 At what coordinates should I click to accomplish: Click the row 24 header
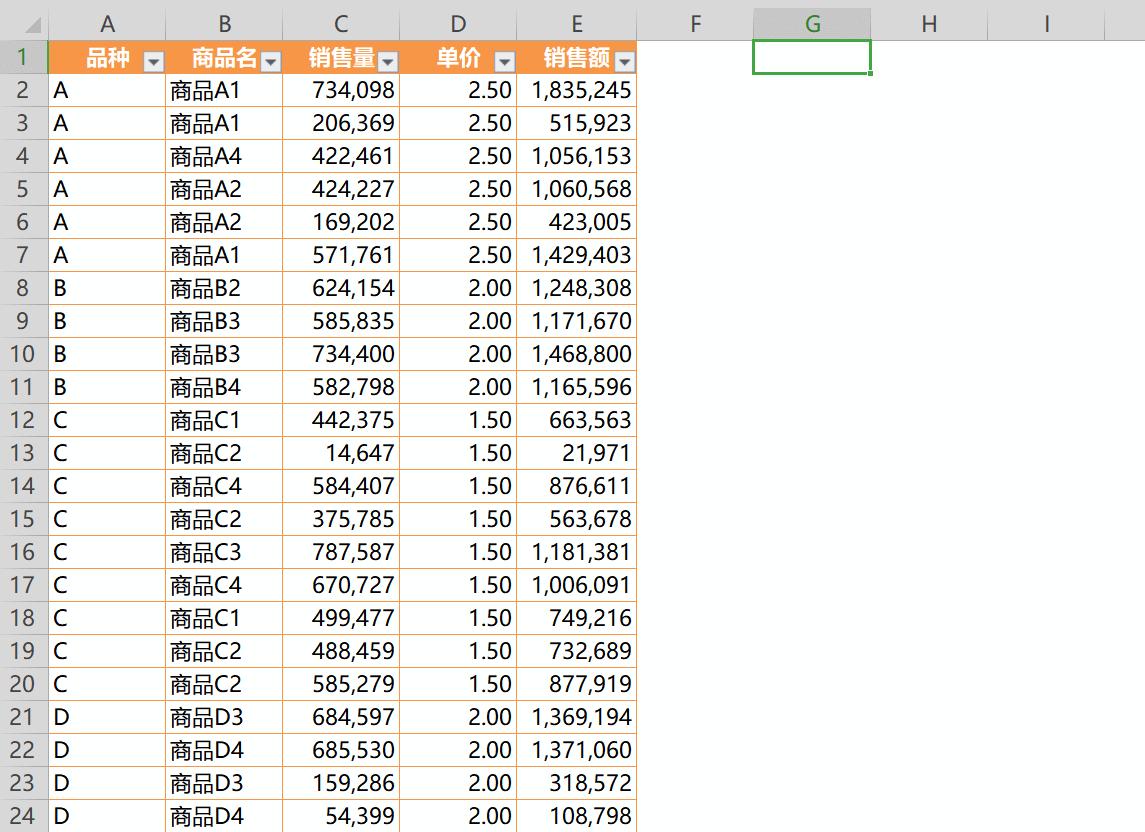(23, 816)
